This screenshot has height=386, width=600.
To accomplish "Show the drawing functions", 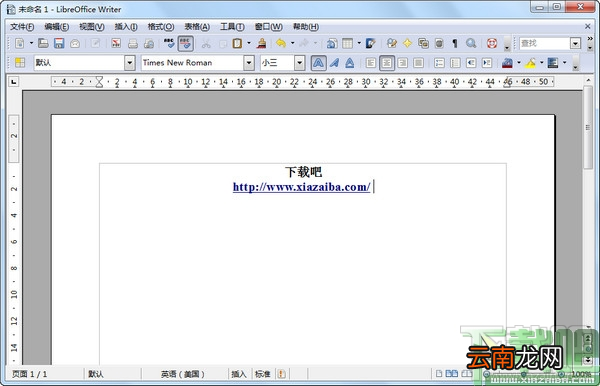I will pos(370,43).
